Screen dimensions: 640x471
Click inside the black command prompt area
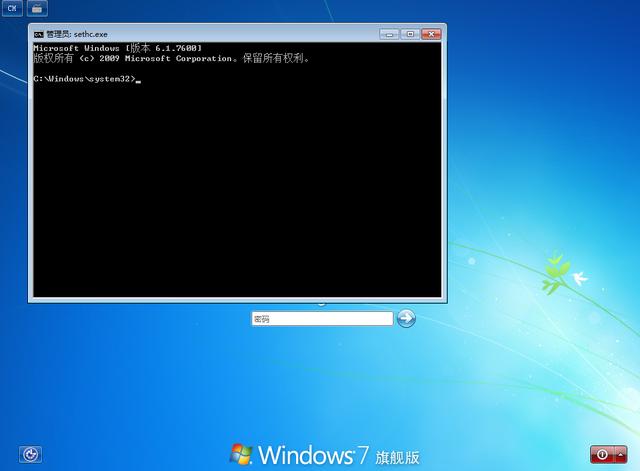point(237,170)
